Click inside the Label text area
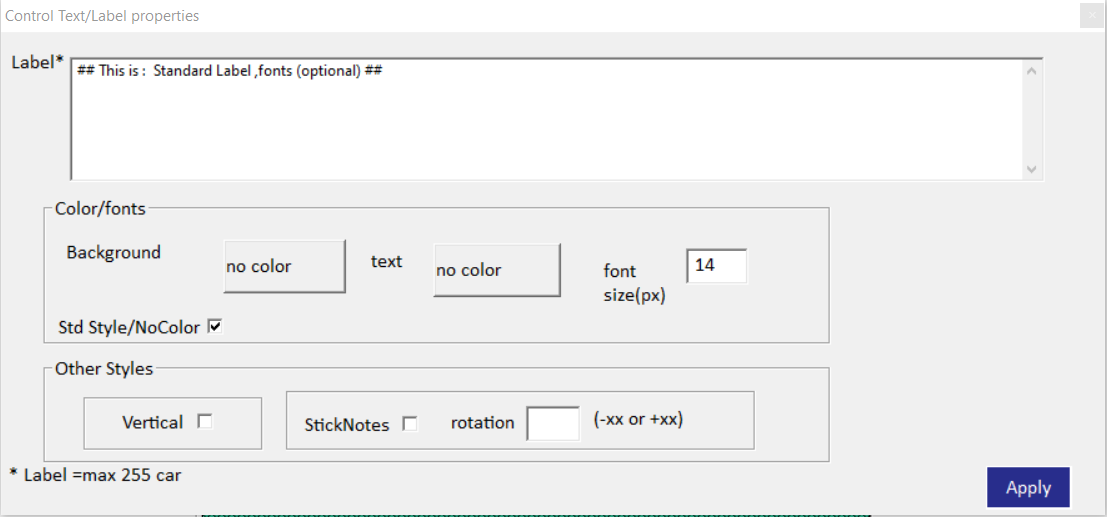1107x517 pixels. coord(547,119)
